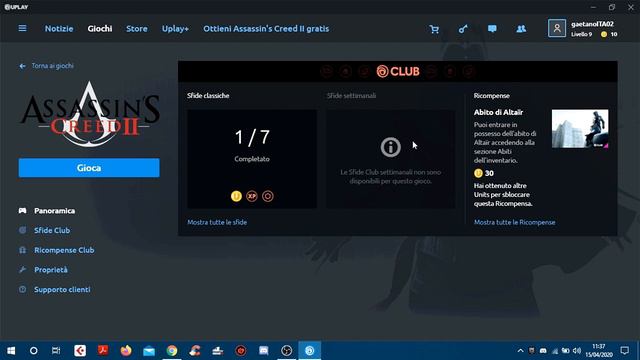The height and width of the screenshot is (360, 640).
Task: Click the Units coin balance showing 10
Action: (x=609, y=34)
